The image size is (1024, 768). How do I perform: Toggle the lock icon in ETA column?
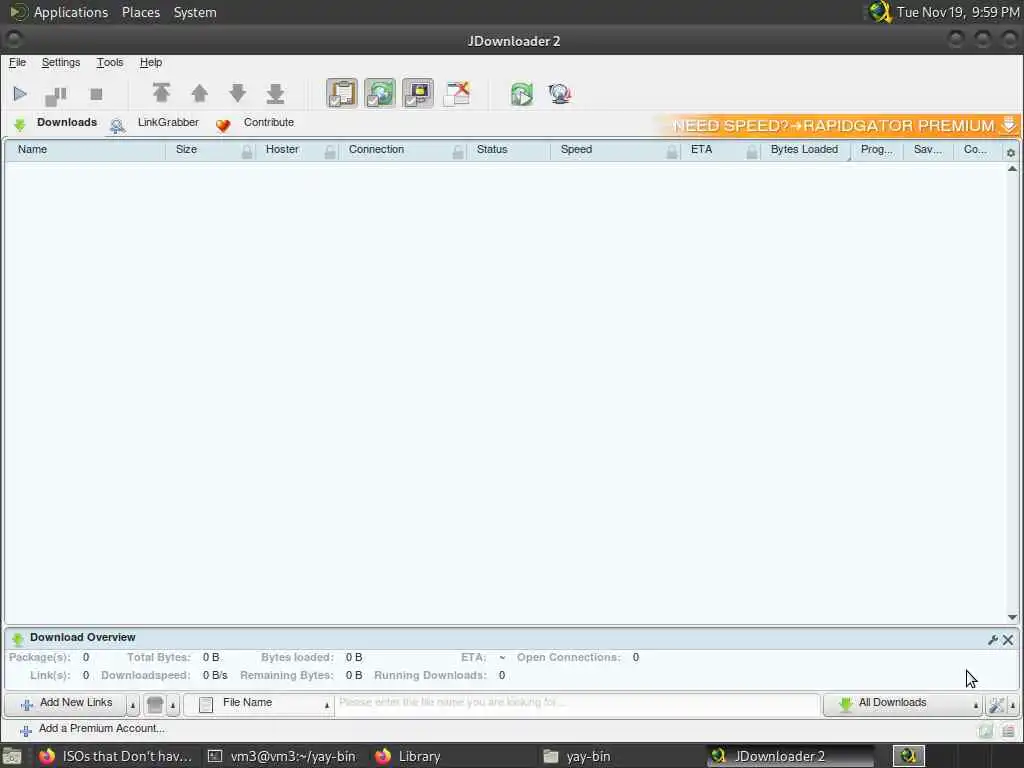tap(752, 152)
